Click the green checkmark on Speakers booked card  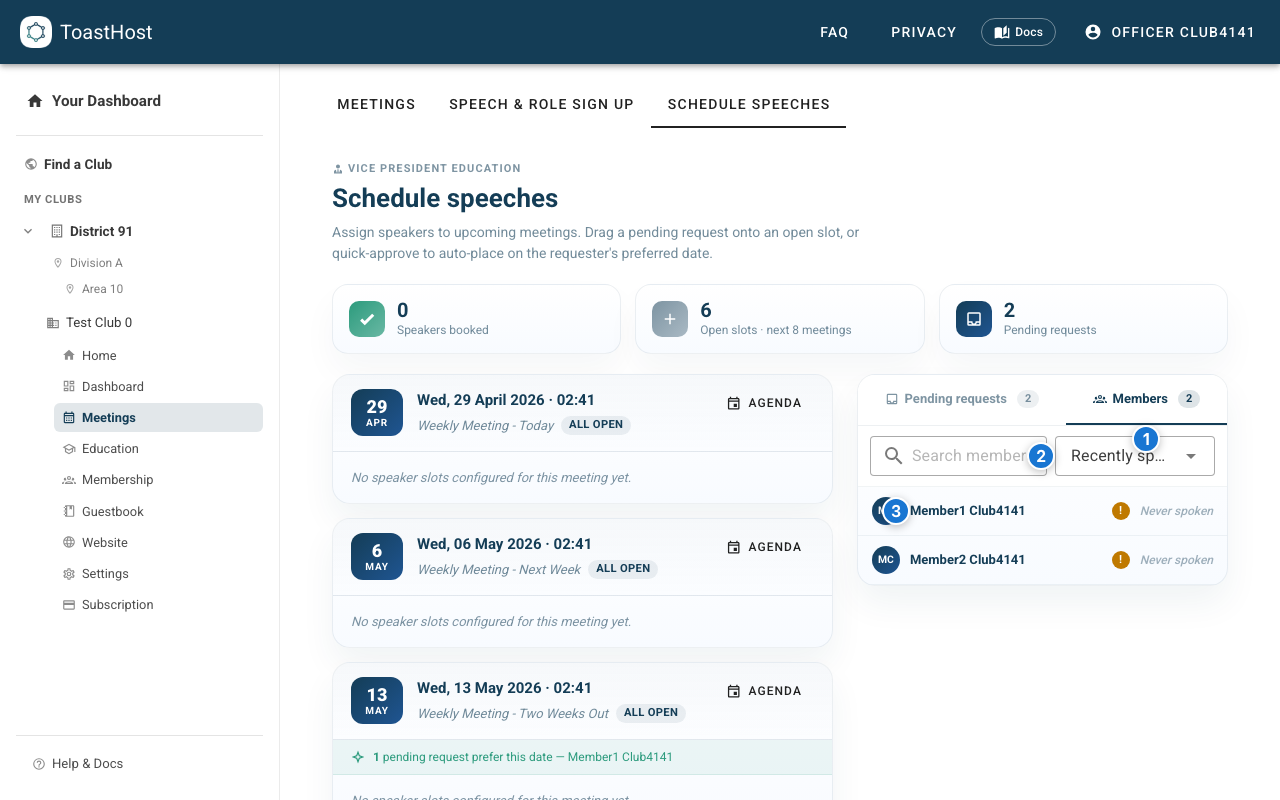[x=367, y=318]
